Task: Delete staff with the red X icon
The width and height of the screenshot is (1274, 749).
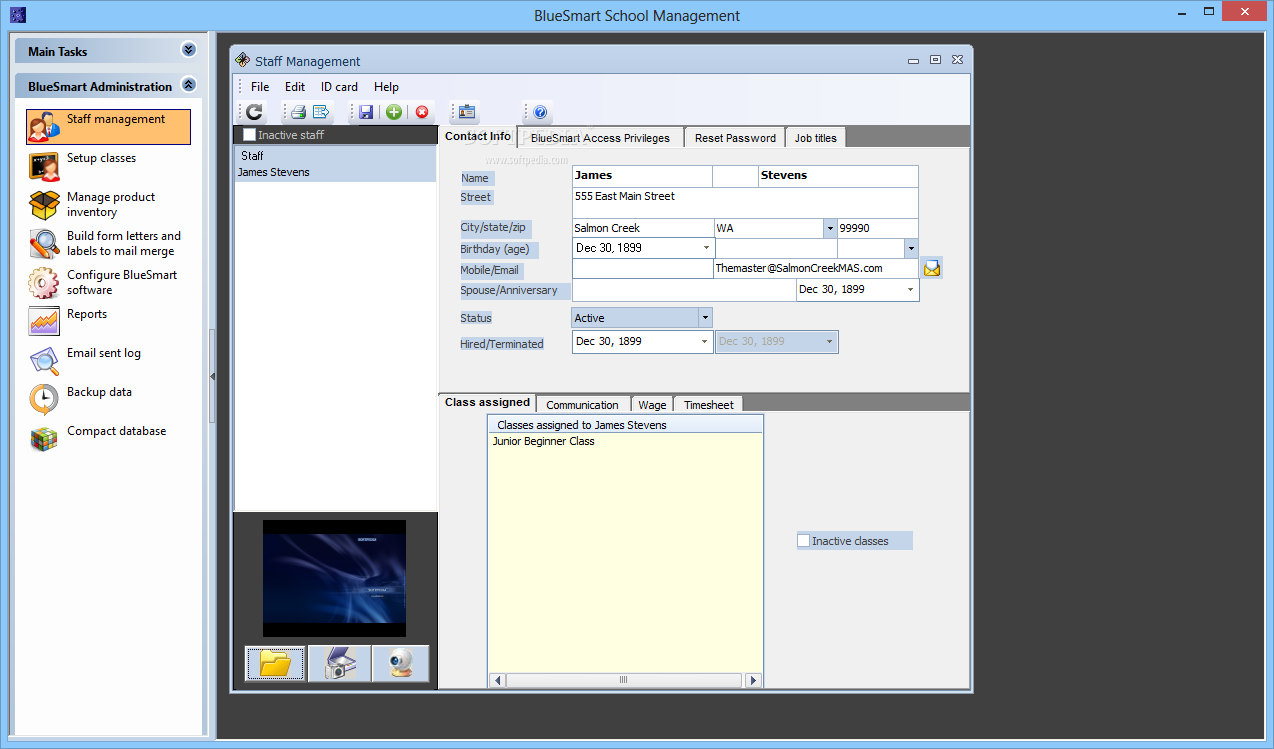Action: pos(422,112)
